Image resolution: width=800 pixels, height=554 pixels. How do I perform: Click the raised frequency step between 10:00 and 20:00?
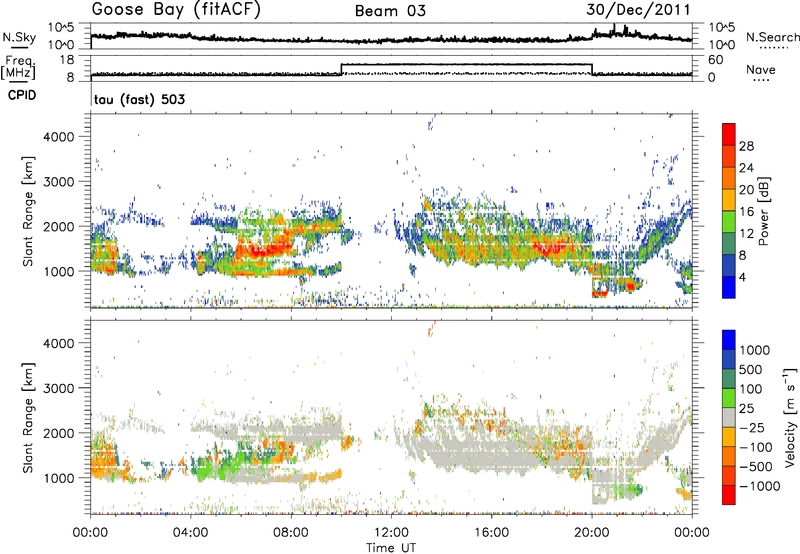tap(466, 65)
